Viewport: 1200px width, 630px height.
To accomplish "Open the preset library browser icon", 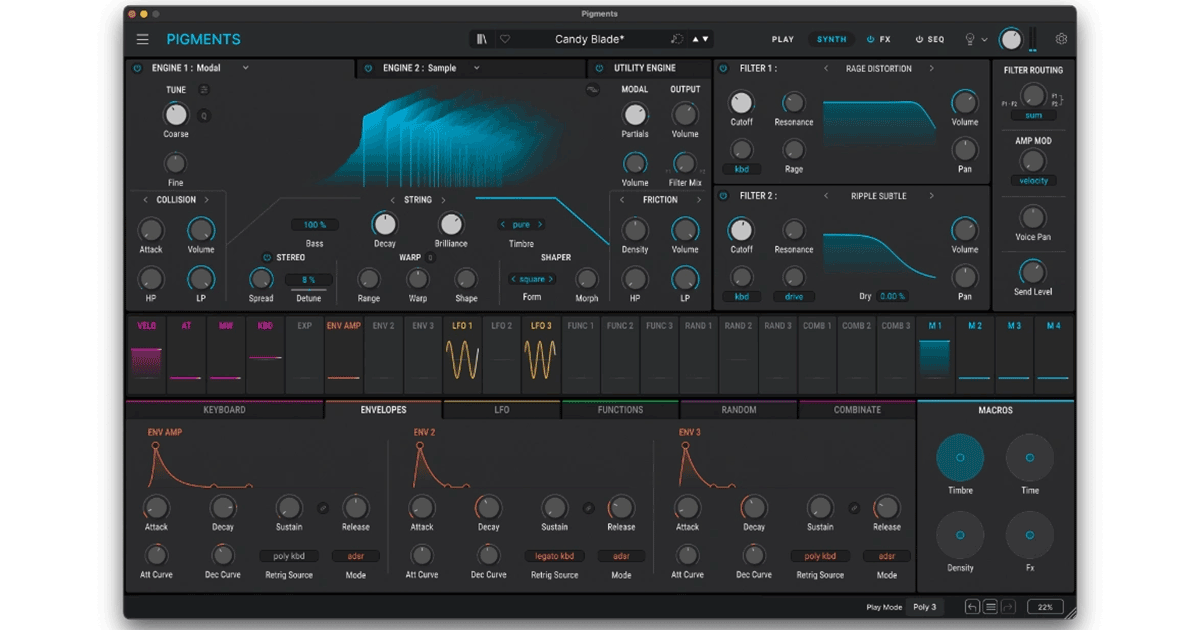I will coord(481,39).
